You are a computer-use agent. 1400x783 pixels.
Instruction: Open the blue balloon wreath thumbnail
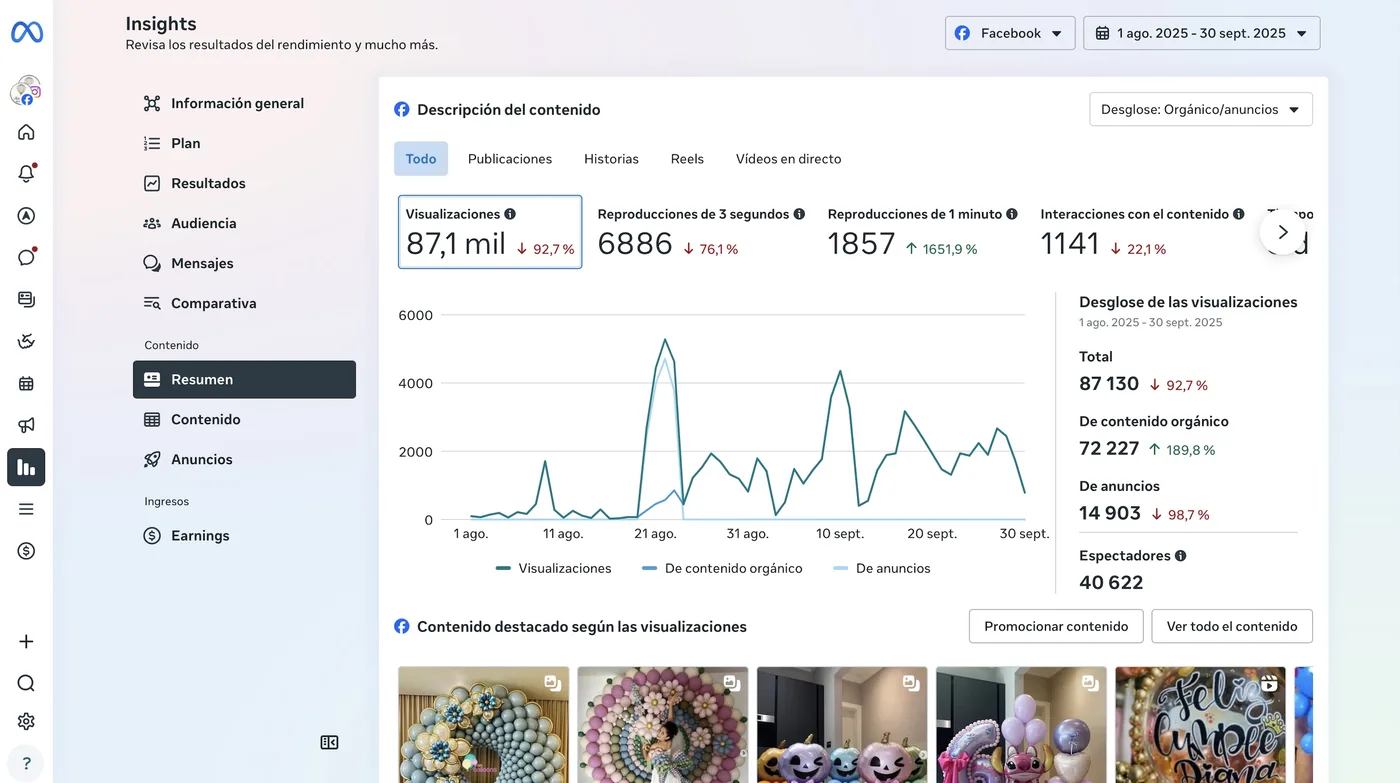[x=483, y=725]
